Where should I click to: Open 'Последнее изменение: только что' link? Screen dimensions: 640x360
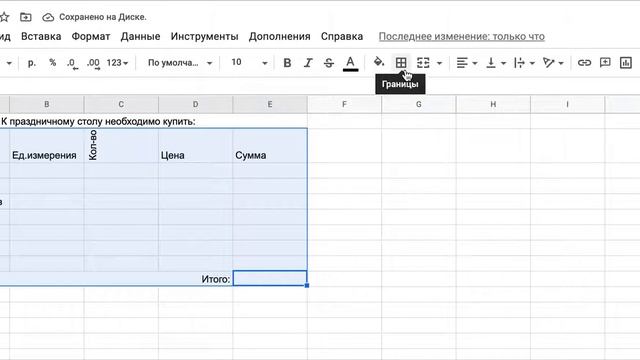[x=462, y=37]
